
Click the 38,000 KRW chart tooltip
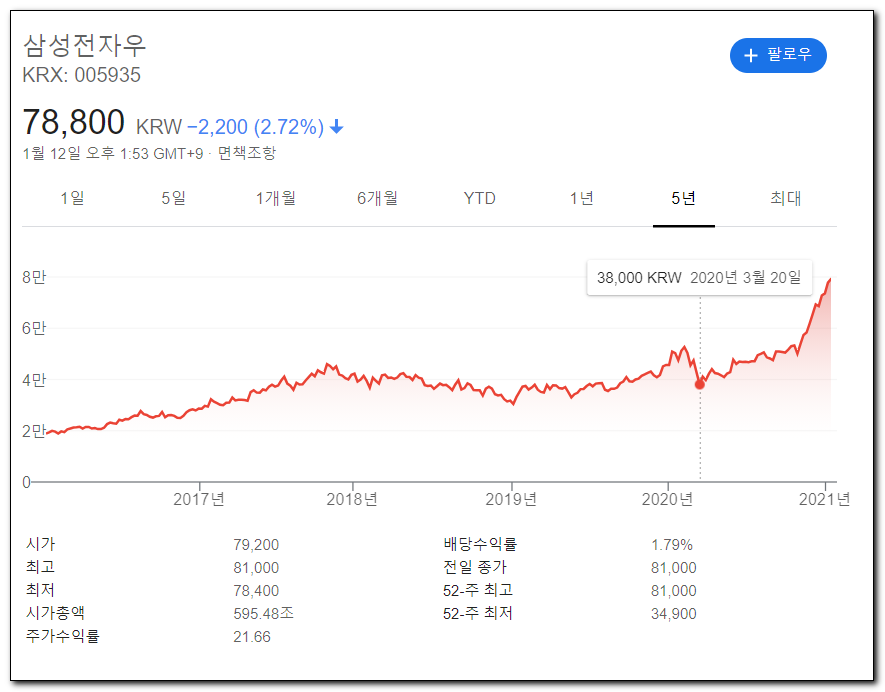tap(699, 278)
